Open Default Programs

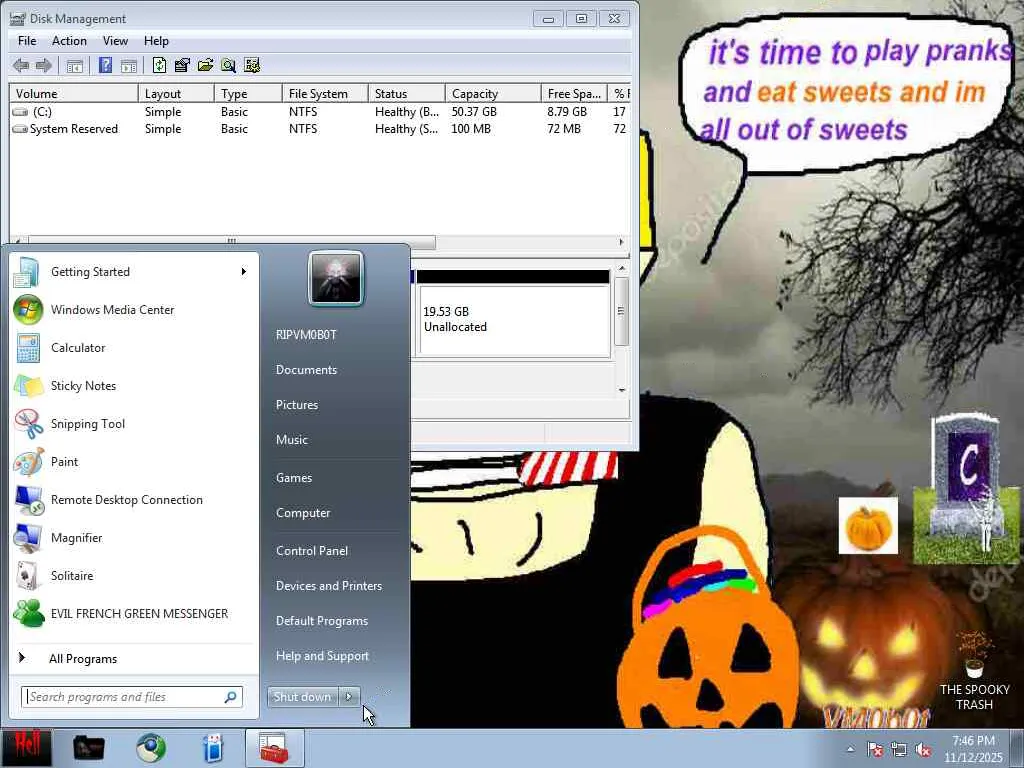[x=322, y=621]
